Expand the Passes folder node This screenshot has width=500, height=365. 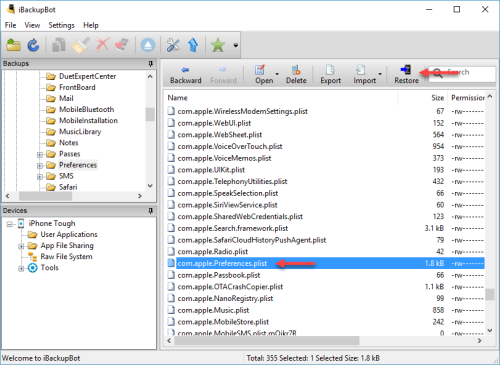click(40, 154)
